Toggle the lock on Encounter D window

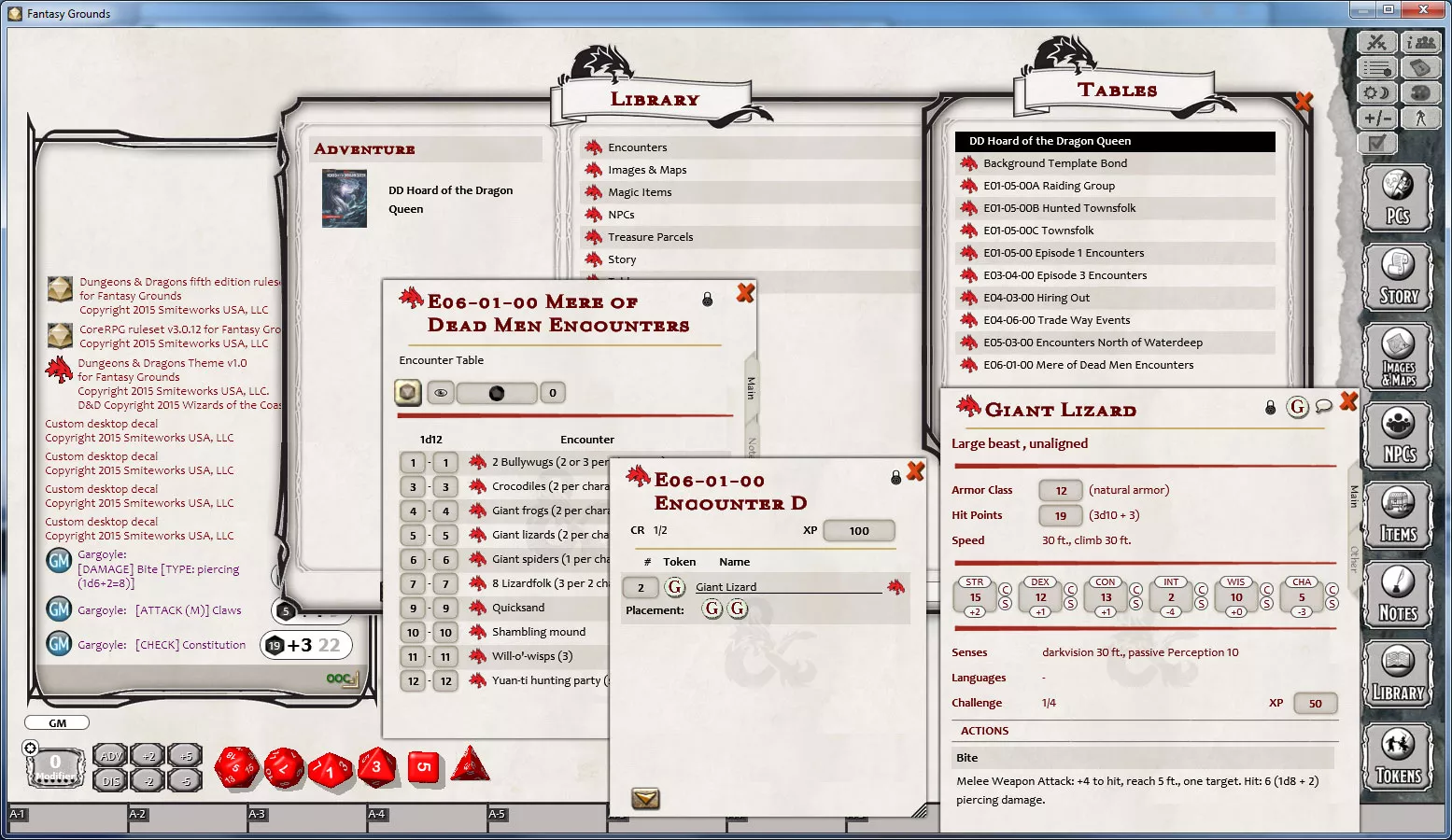[x=895, y=478]
